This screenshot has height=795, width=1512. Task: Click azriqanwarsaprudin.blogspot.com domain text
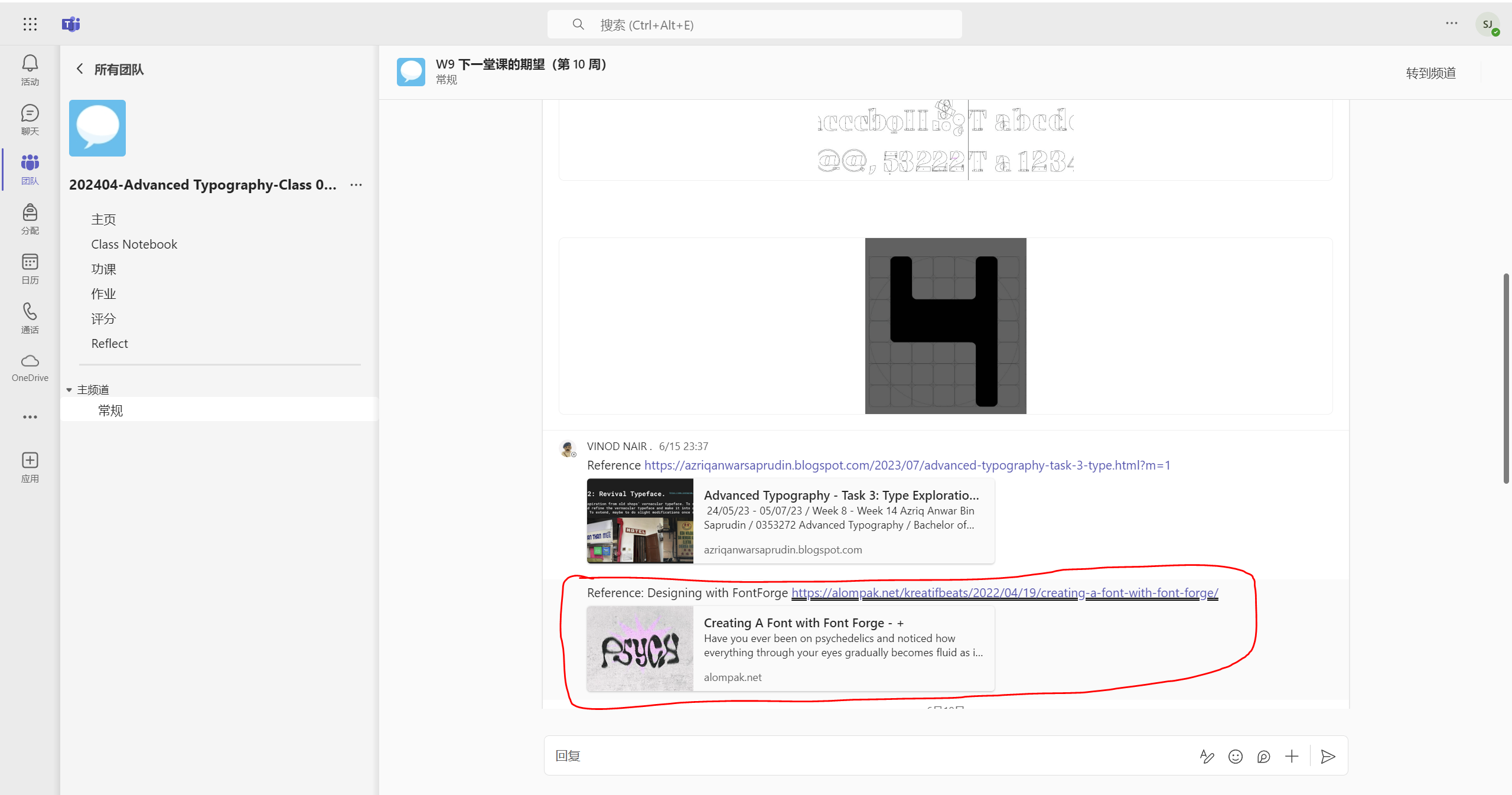click(x=783, y=550)
